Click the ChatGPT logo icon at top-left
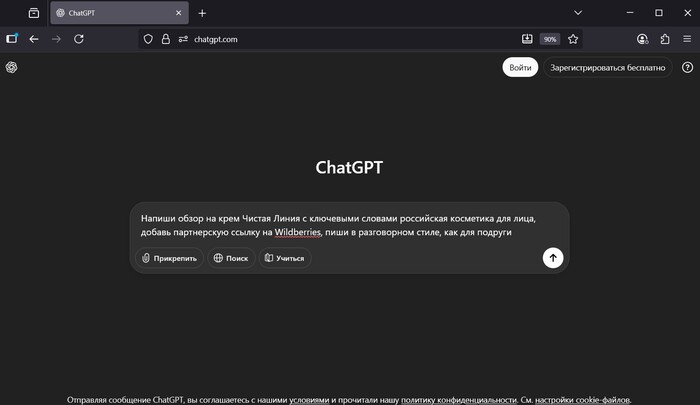The image size is (700, 405). click(x=12, y=67)
